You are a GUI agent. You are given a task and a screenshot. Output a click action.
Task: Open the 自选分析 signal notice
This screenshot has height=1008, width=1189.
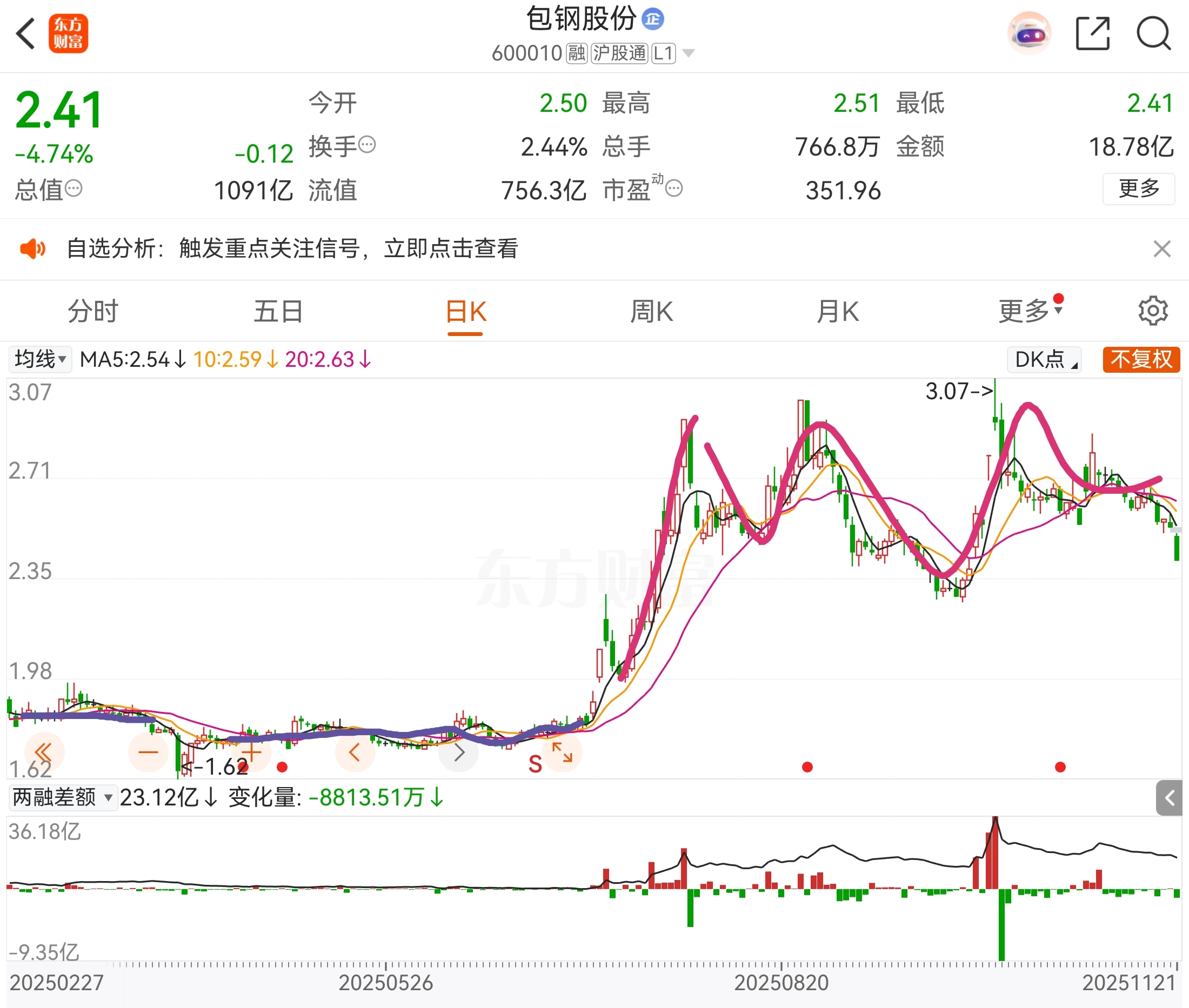pyautogui.click(x=291, y=248)
